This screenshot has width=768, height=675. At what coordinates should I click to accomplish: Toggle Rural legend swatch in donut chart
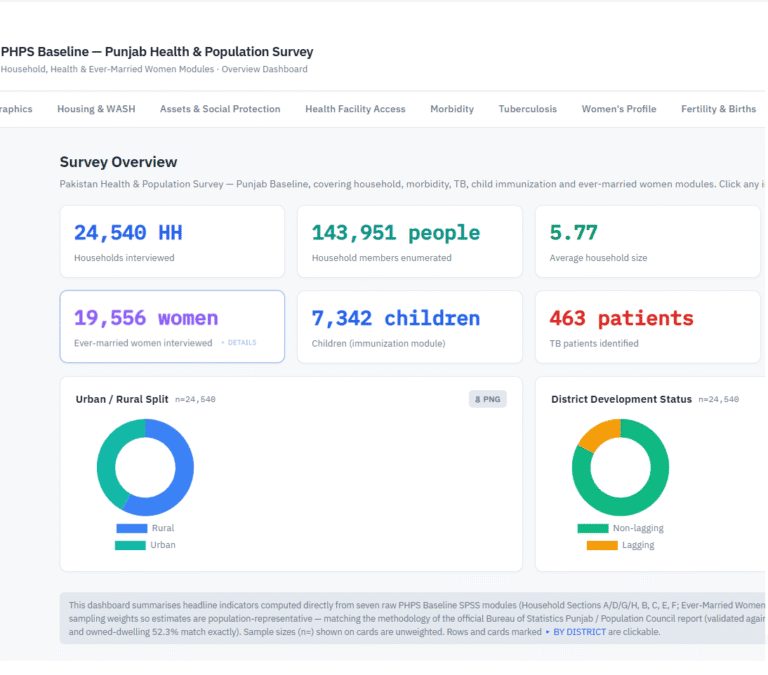(x=132, y=528)
